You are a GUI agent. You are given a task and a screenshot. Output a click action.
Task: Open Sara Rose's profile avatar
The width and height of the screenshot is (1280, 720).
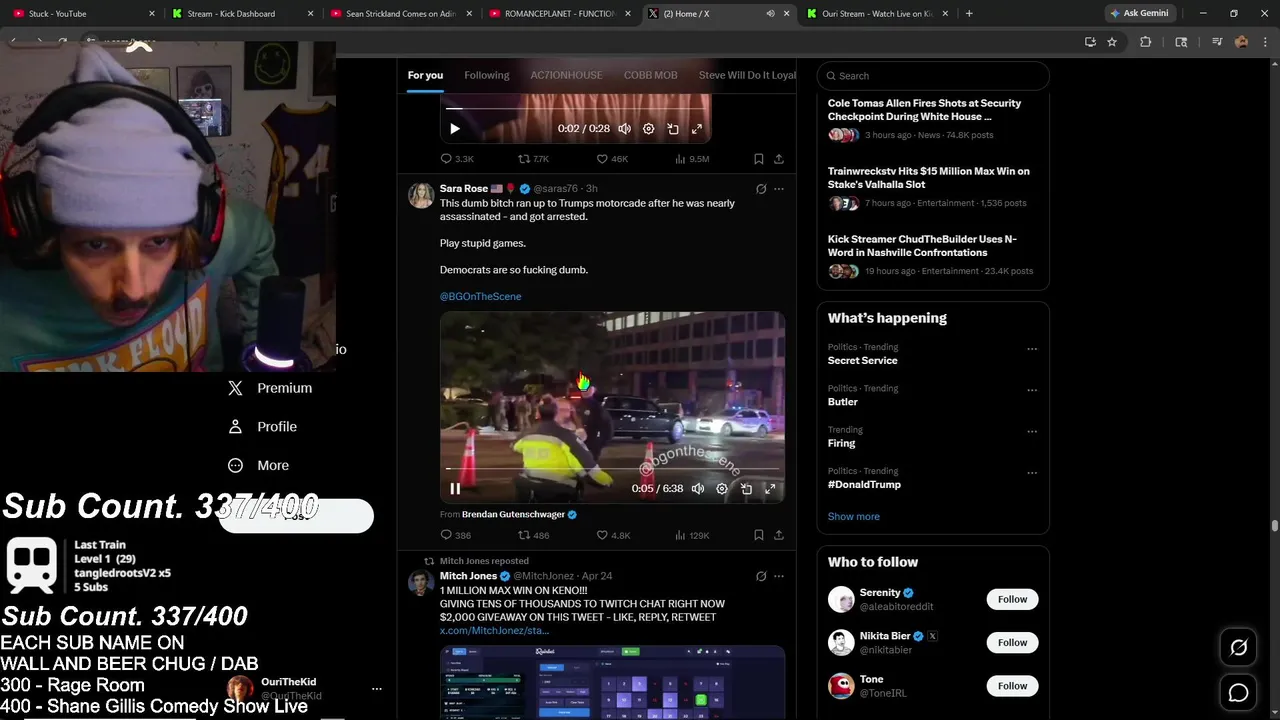tap(421, 195)
